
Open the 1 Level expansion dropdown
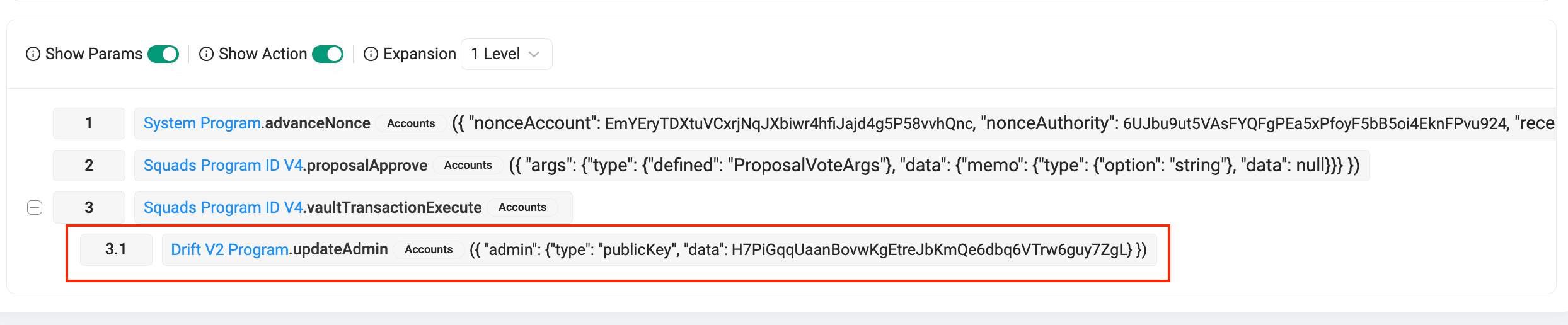tap(506, 54)
